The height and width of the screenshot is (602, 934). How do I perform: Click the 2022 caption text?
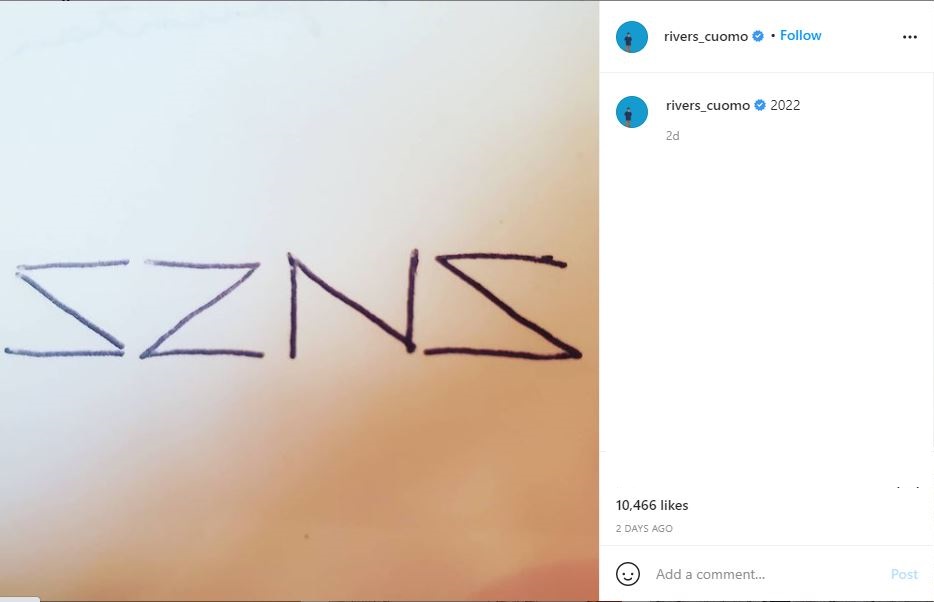[x=785, y=105]
